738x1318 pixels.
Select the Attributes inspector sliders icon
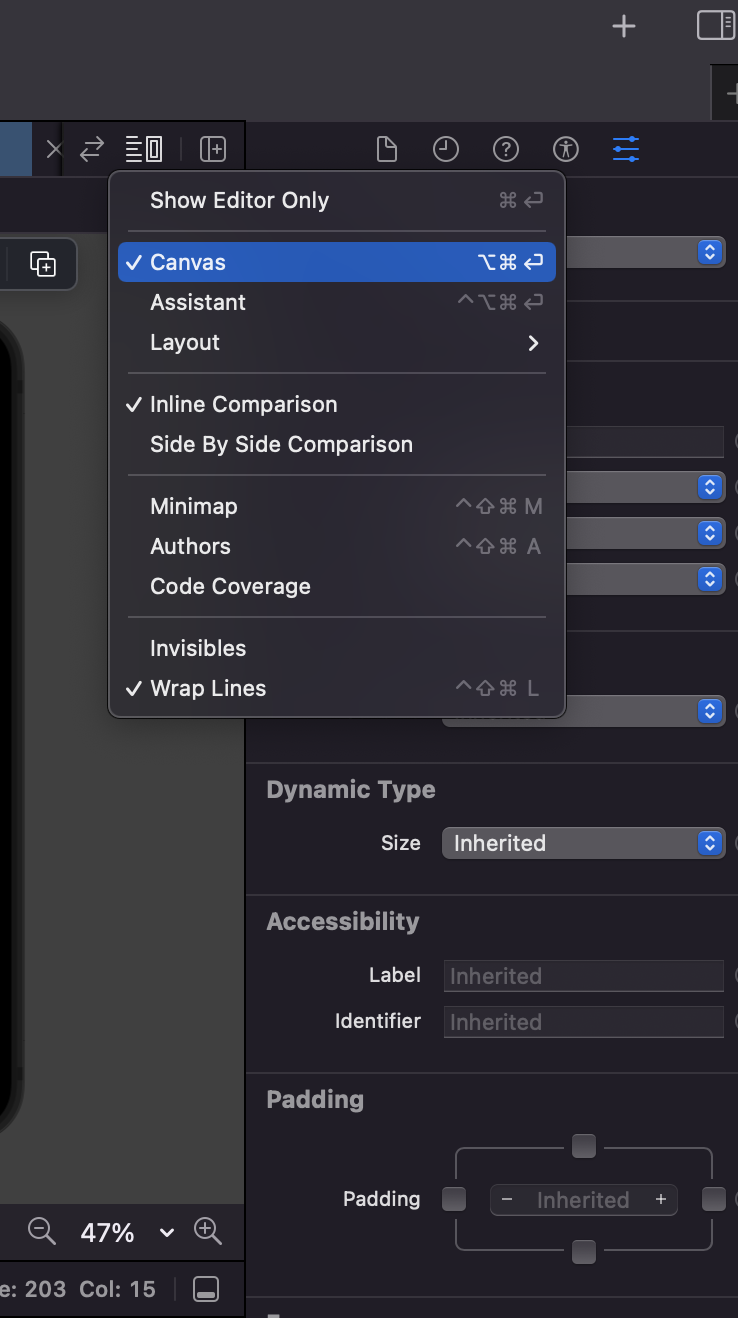pos(626,150)
